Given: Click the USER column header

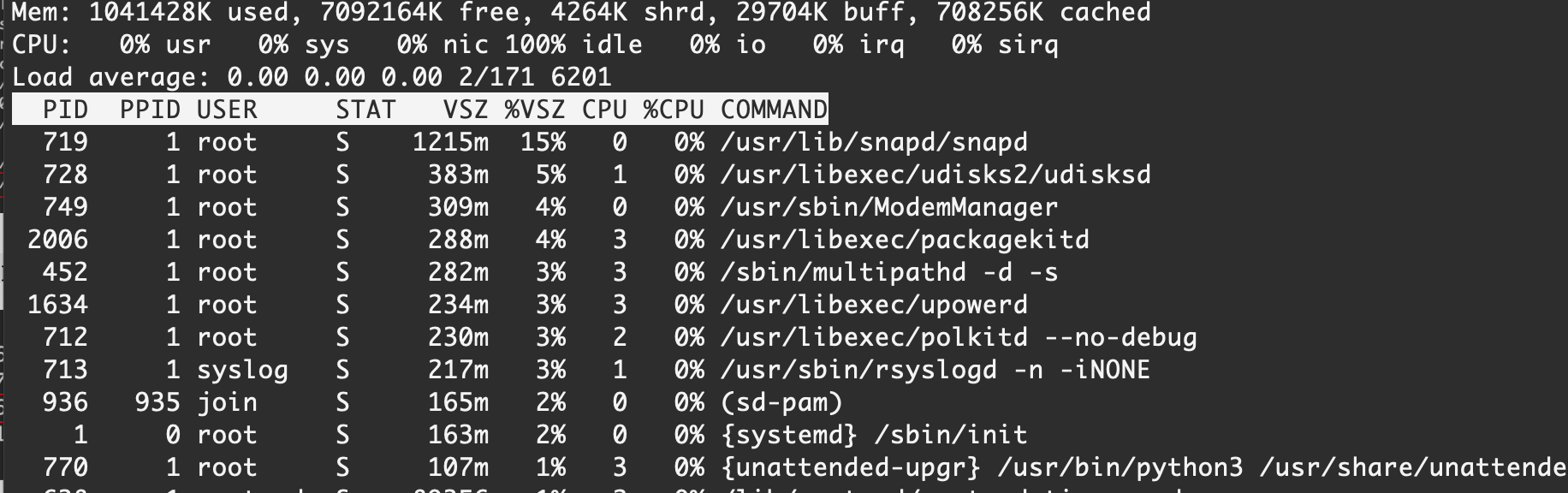Looking at the screenshot, I should point(227,110).
